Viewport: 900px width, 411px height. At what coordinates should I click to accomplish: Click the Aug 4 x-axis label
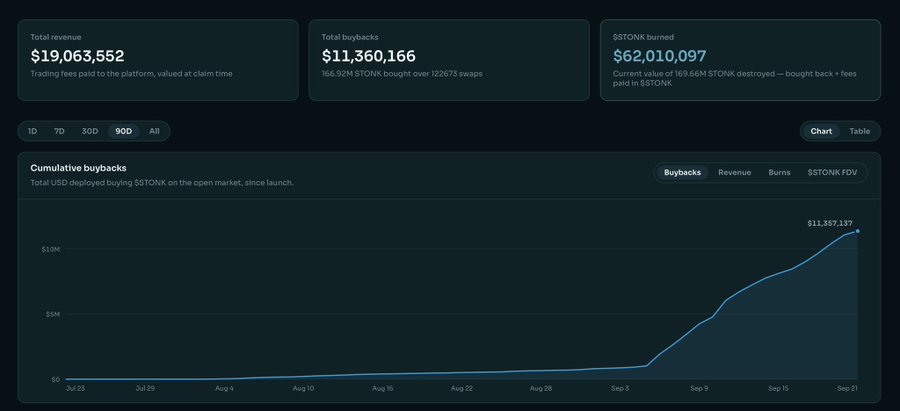(x=224, y=389)
